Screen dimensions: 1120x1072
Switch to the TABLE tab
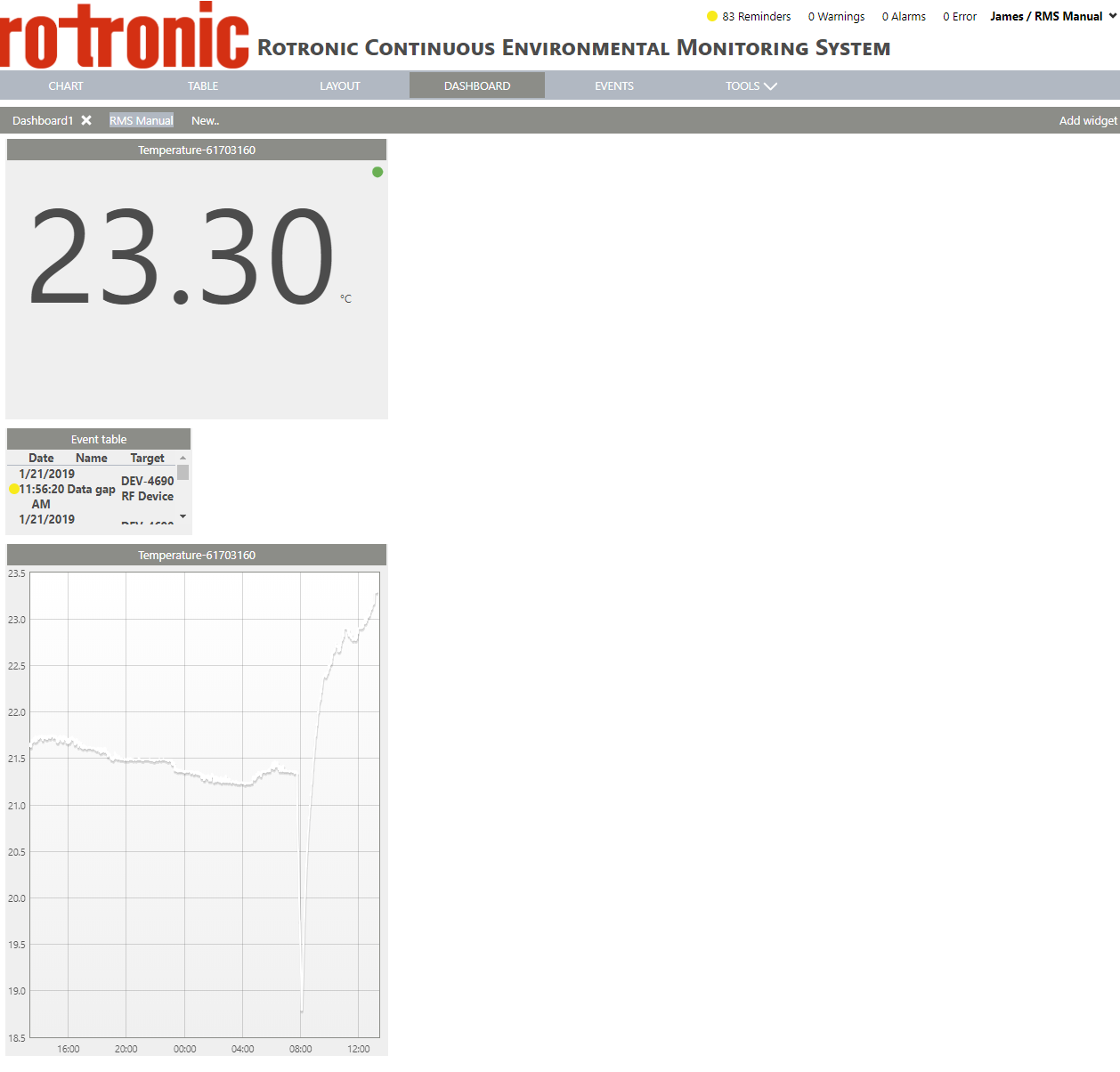(x=203, y=86)
